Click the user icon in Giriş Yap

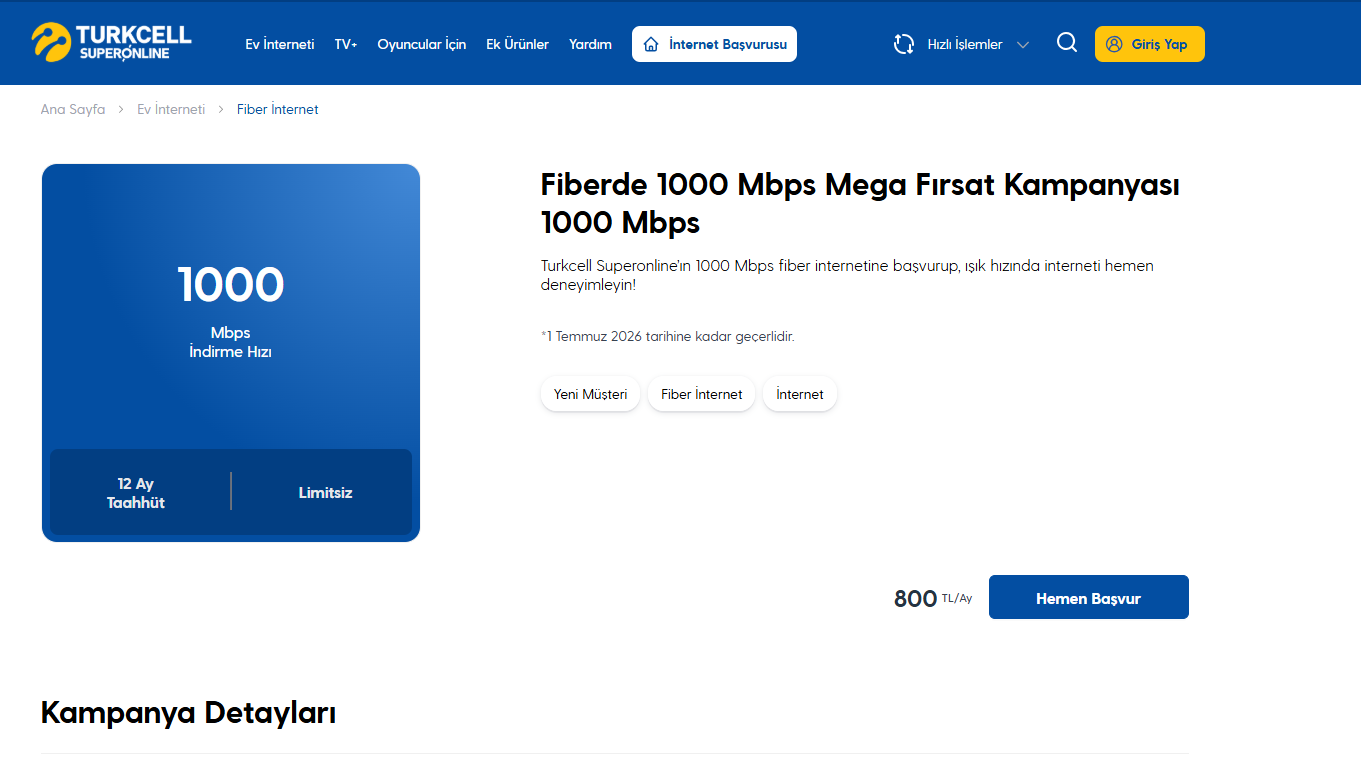click(x=1114, y=44)
